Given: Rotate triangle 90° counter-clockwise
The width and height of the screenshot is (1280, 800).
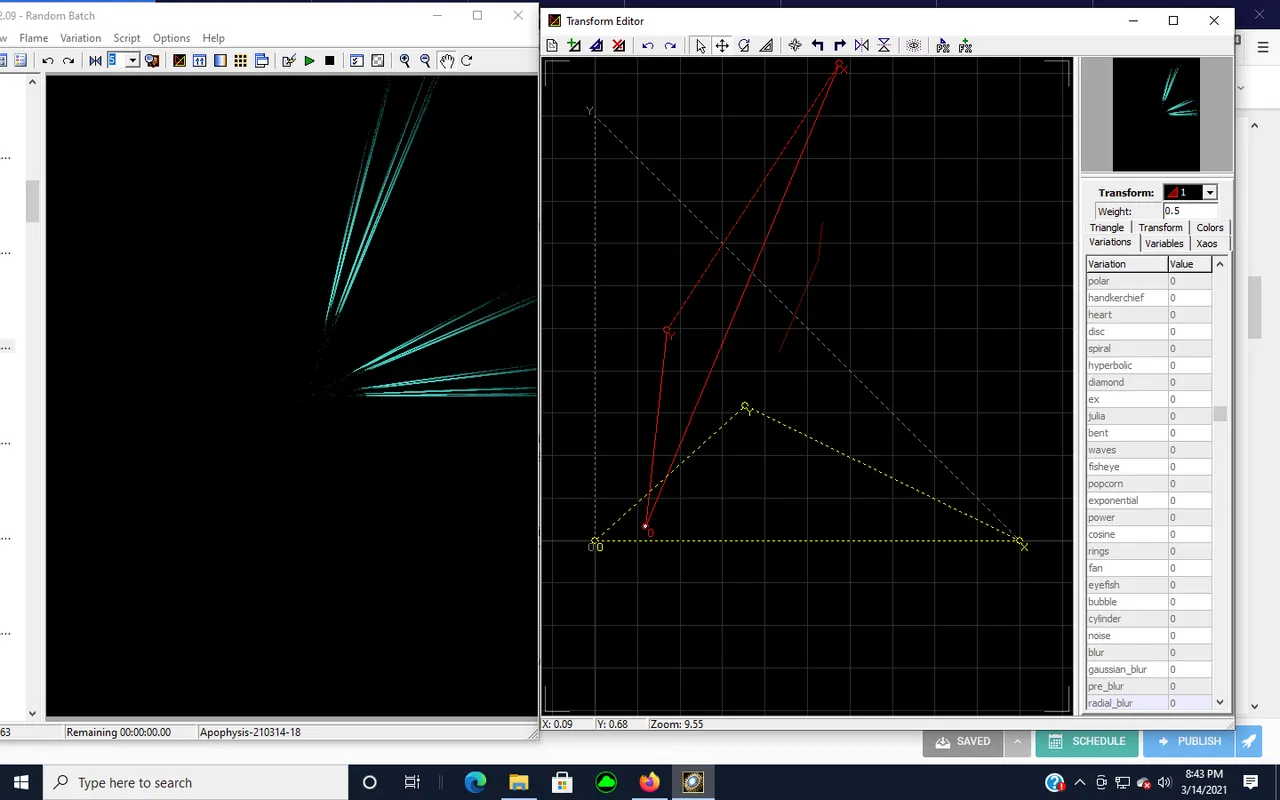Looking at the screenshot, I should [x=818, y=46].
